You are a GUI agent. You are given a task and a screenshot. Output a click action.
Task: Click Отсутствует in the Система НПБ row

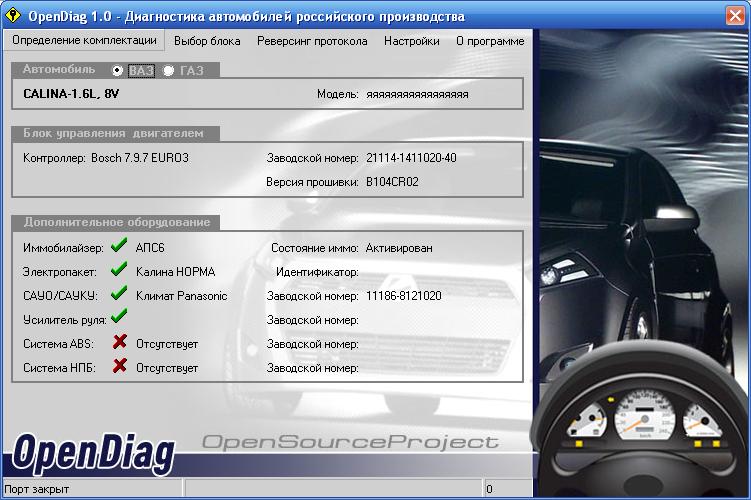coord(167,368)
